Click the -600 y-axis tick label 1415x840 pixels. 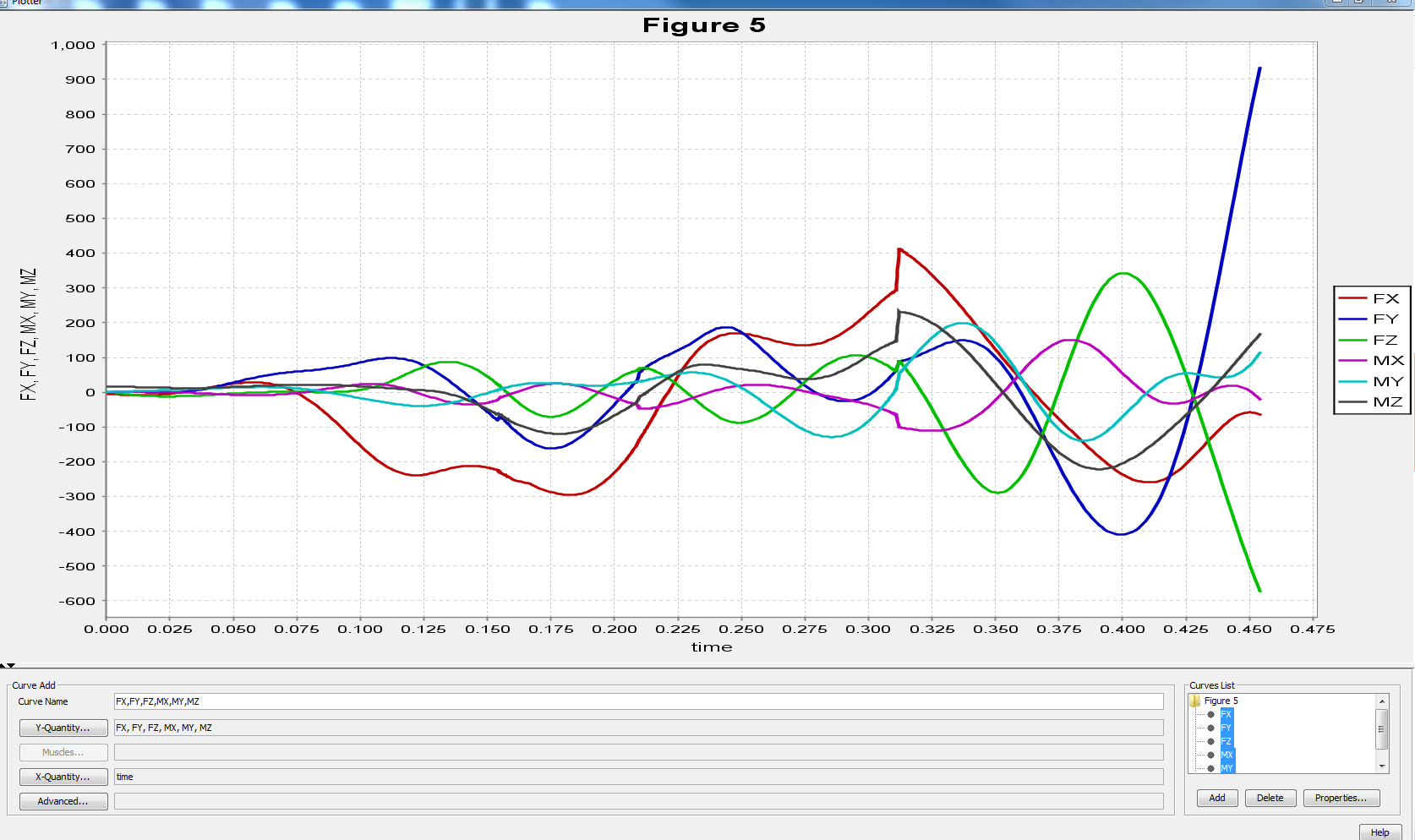77,601
